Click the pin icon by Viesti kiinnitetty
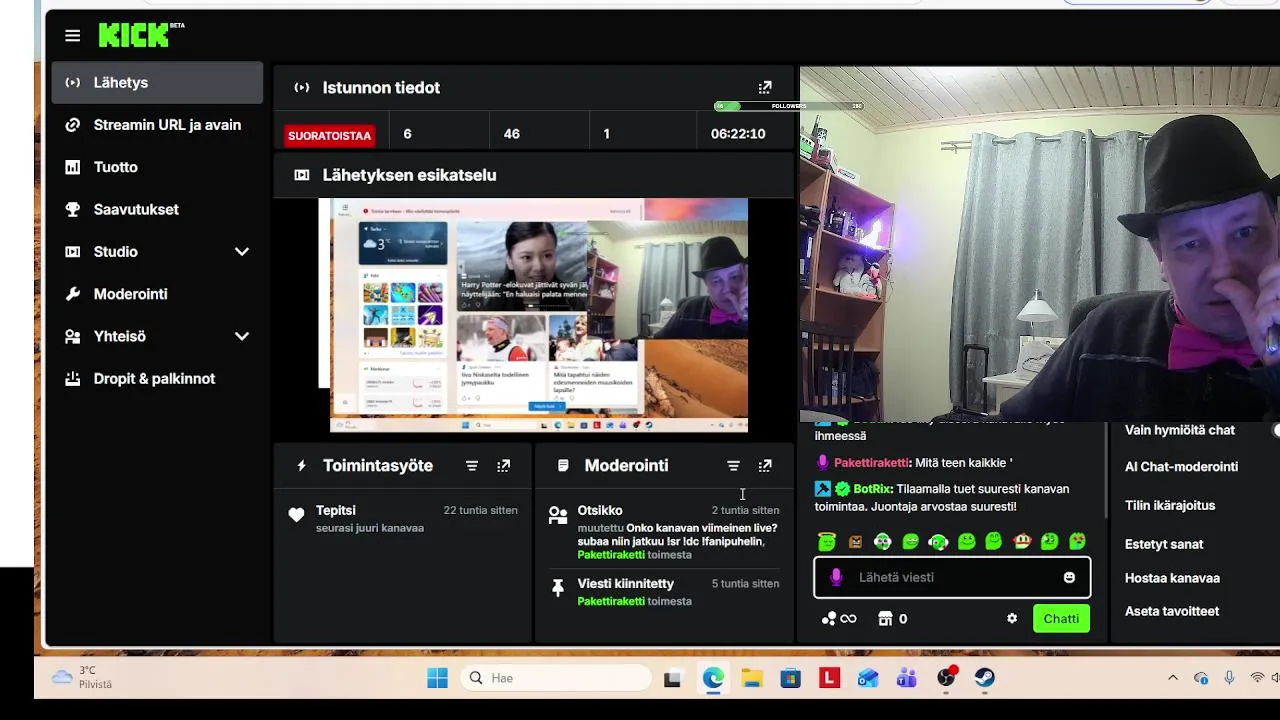The height and width of the screenshot is (720, 1280). (x=558, y=589)
